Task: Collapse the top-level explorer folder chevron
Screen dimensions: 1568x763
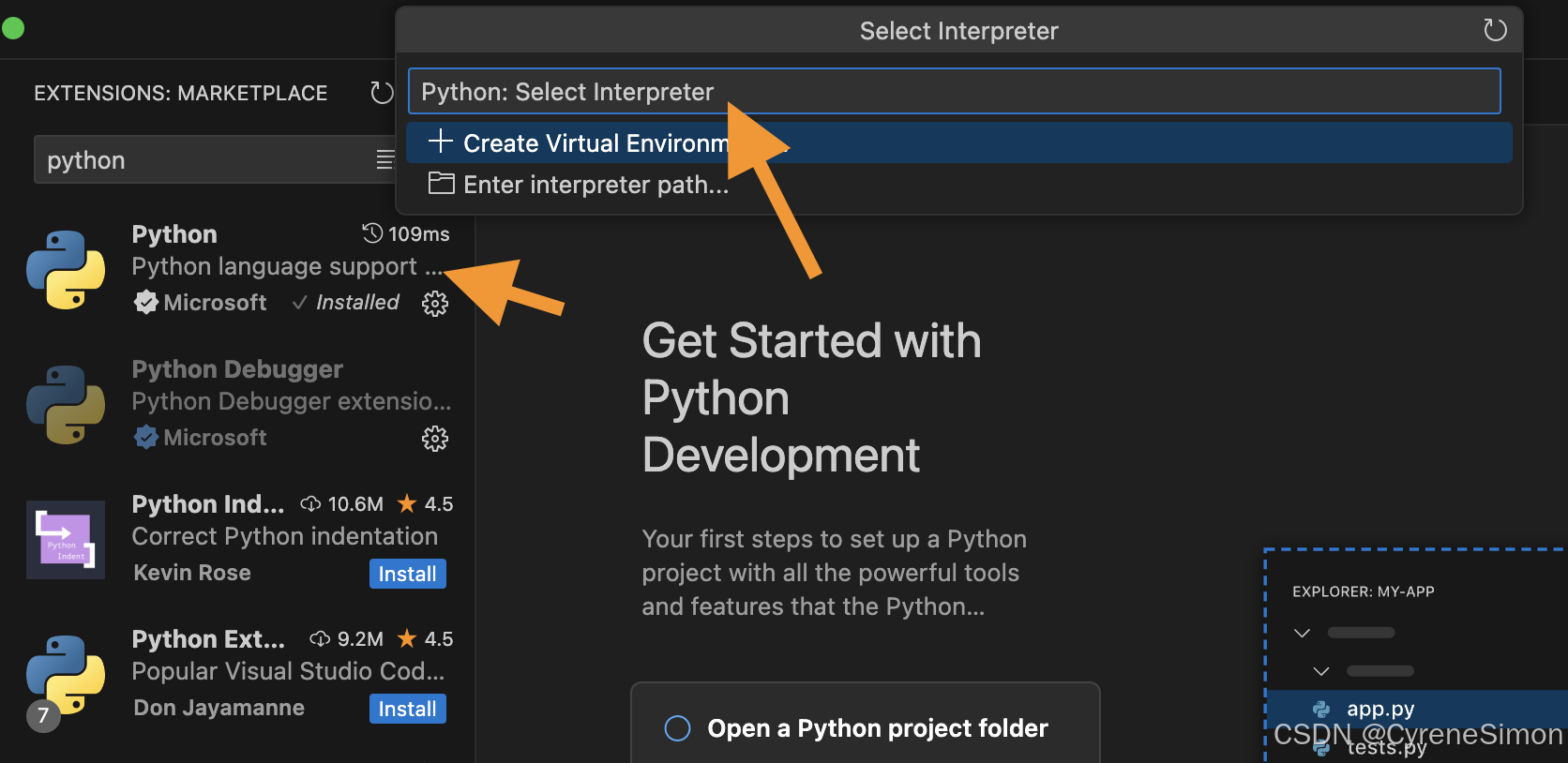Action: click(x=1302, y=633)
